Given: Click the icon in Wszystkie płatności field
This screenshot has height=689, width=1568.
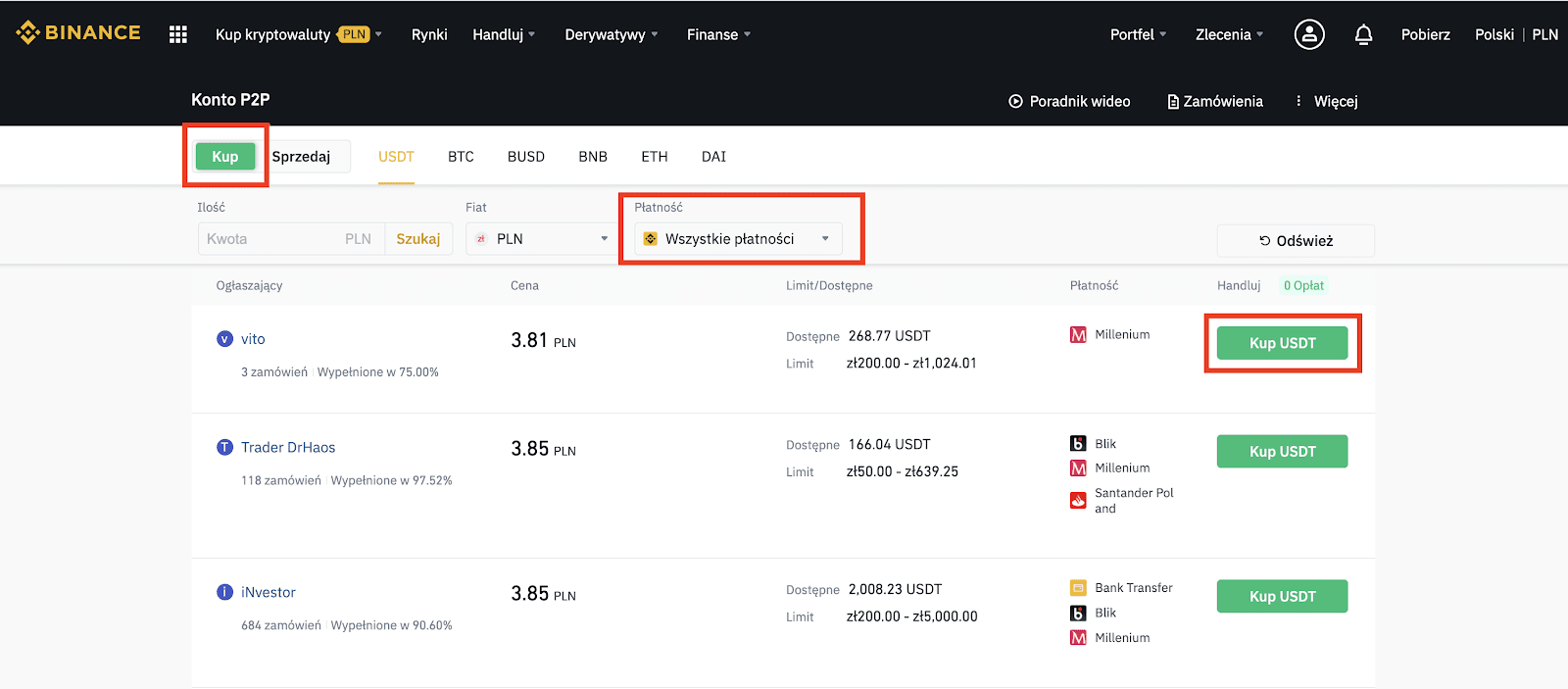Looking at the screenshot, I should [650, 239].
